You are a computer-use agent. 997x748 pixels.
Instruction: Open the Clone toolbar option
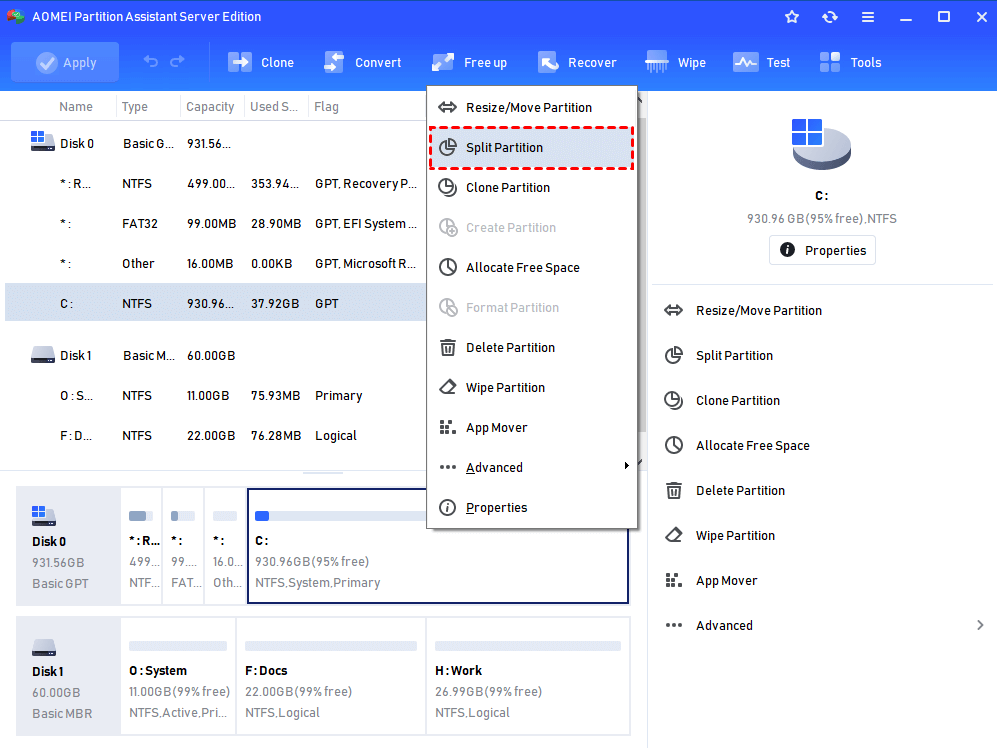[x=261, y=62]
